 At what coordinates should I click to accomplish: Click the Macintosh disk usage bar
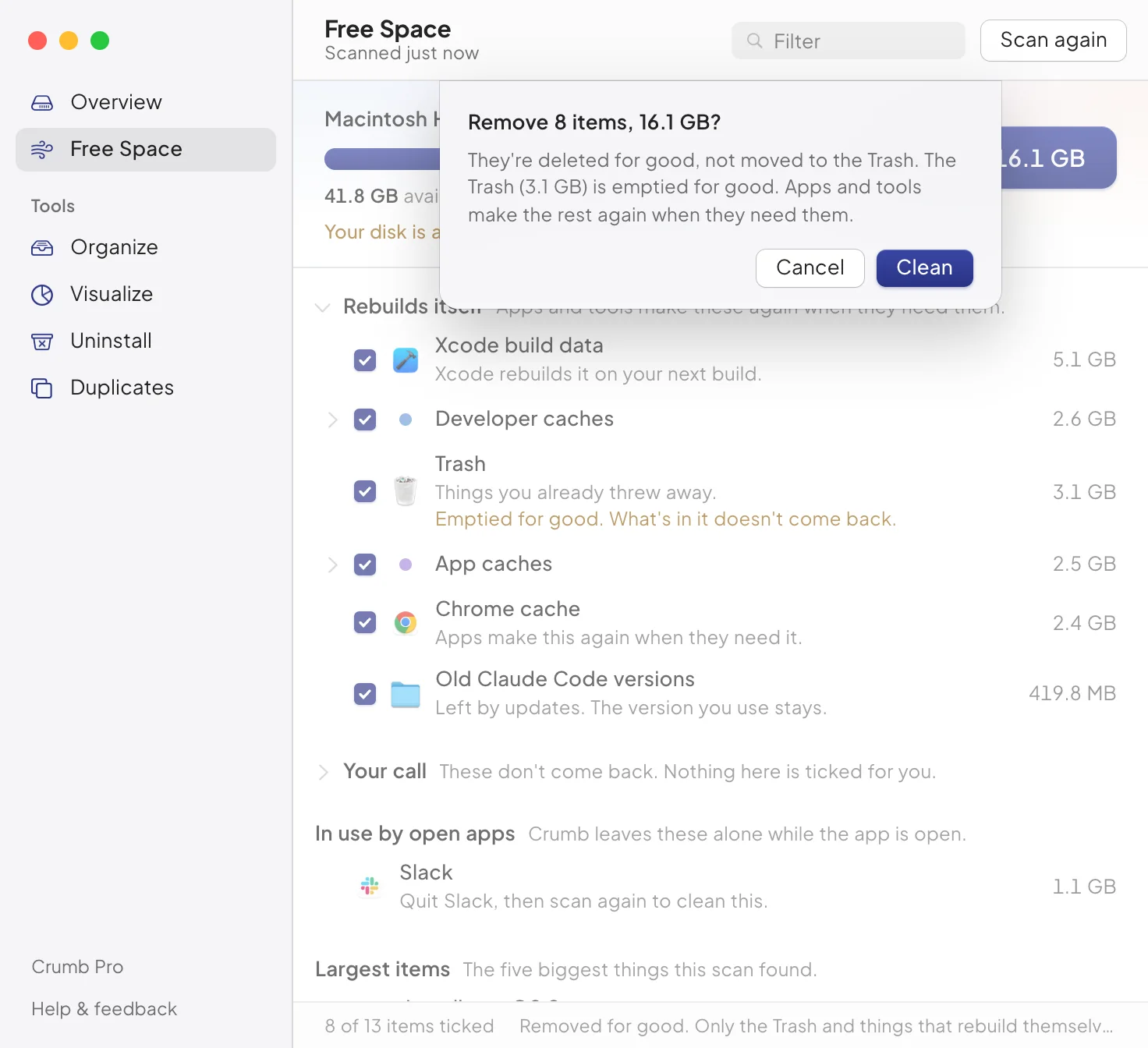[382, 158]
